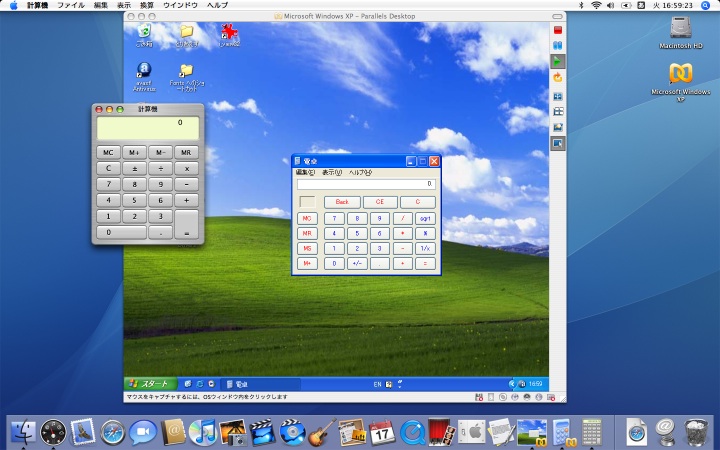
Task: Click the landscape picture icon in Parallels toolbar
Action: [x=558, y=127]
